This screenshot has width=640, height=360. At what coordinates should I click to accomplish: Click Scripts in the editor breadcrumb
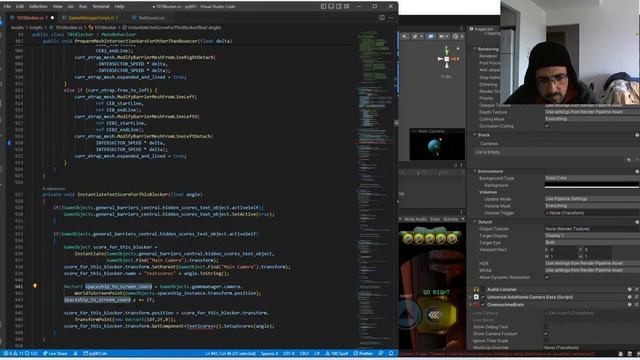point(36,28)
